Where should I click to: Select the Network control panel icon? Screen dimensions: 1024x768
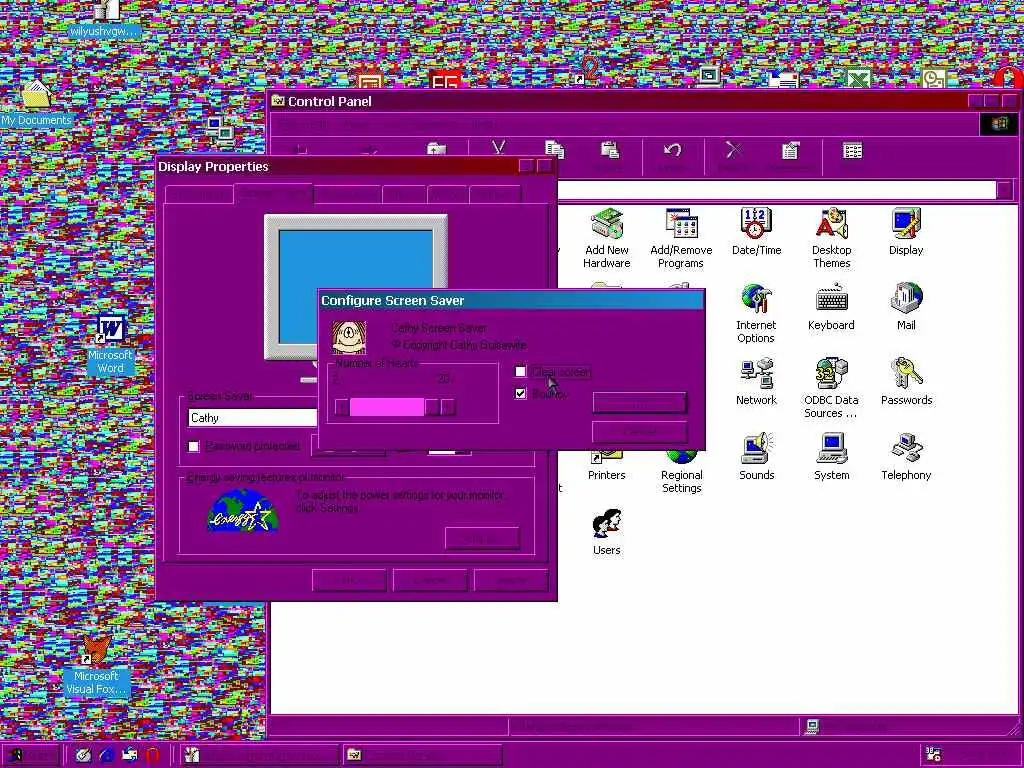(x=756, y=382)
